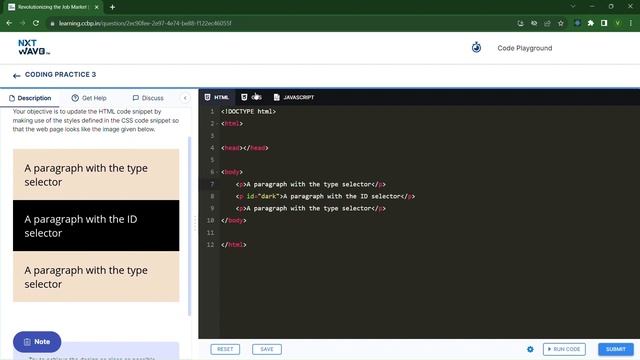Switch to the Description tab

[30, 98]
